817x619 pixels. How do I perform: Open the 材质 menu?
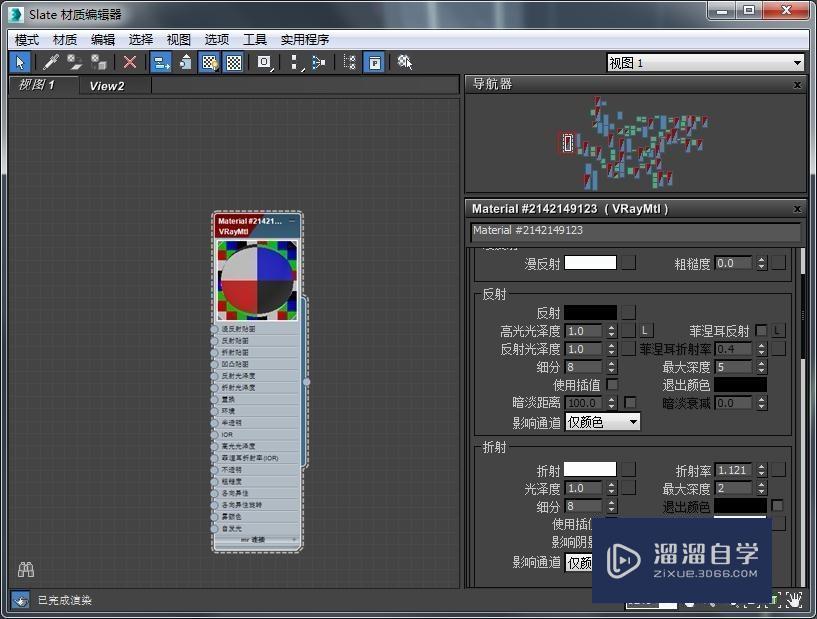65,40
